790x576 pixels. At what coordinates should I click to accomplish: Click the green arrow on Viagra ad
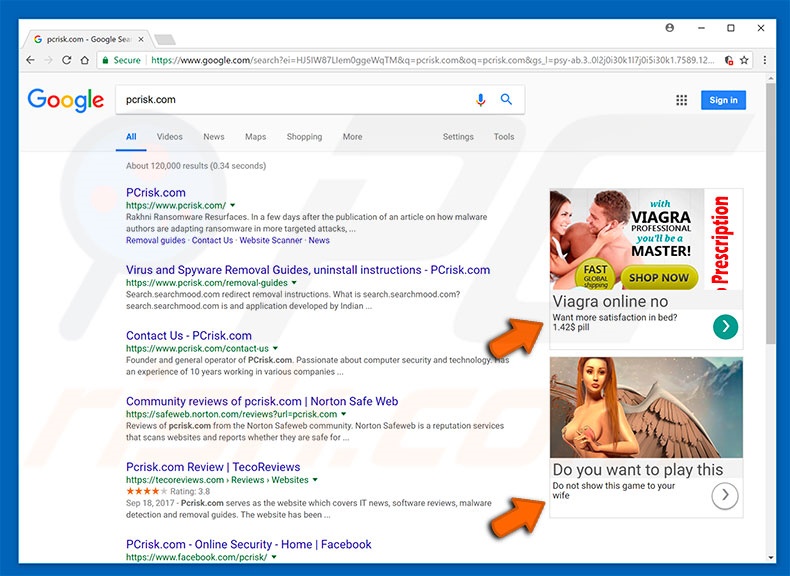[726, 326]
